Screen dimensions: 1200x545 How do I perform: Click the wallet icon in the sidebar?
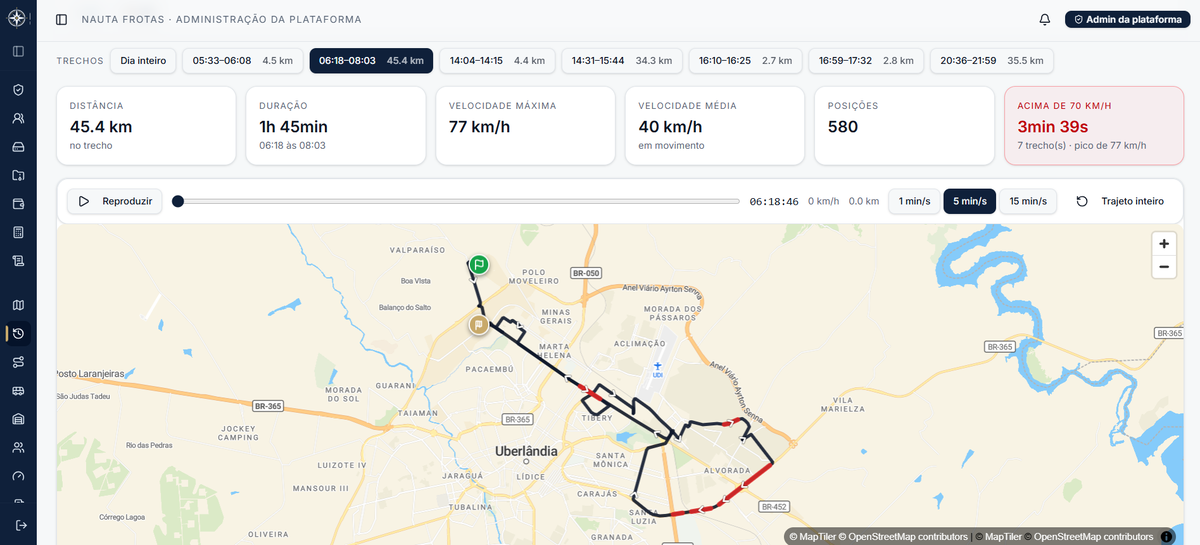18,204
